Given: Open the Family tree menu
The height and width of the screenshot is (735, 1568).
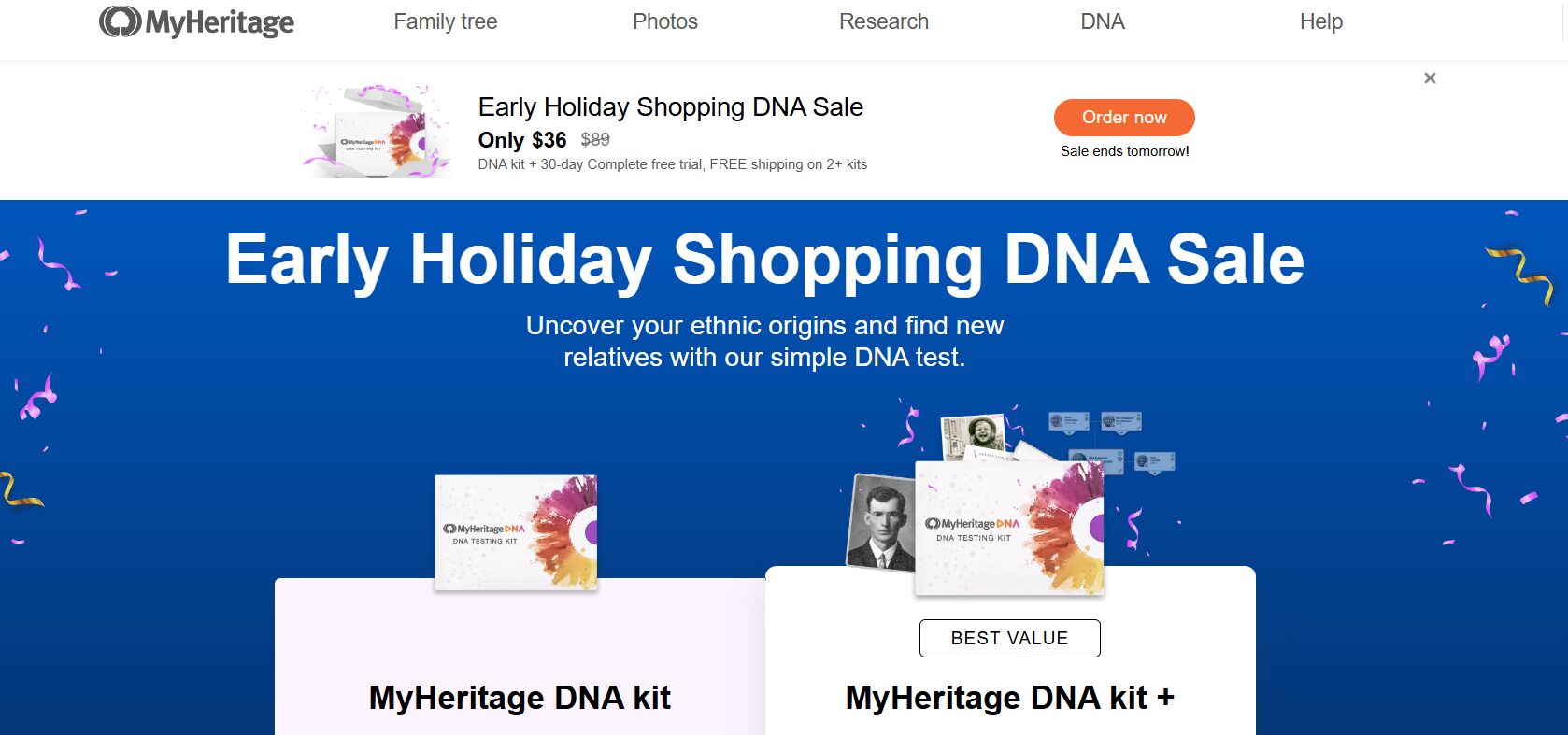Looking at the screenshot, I should [445, 21].
